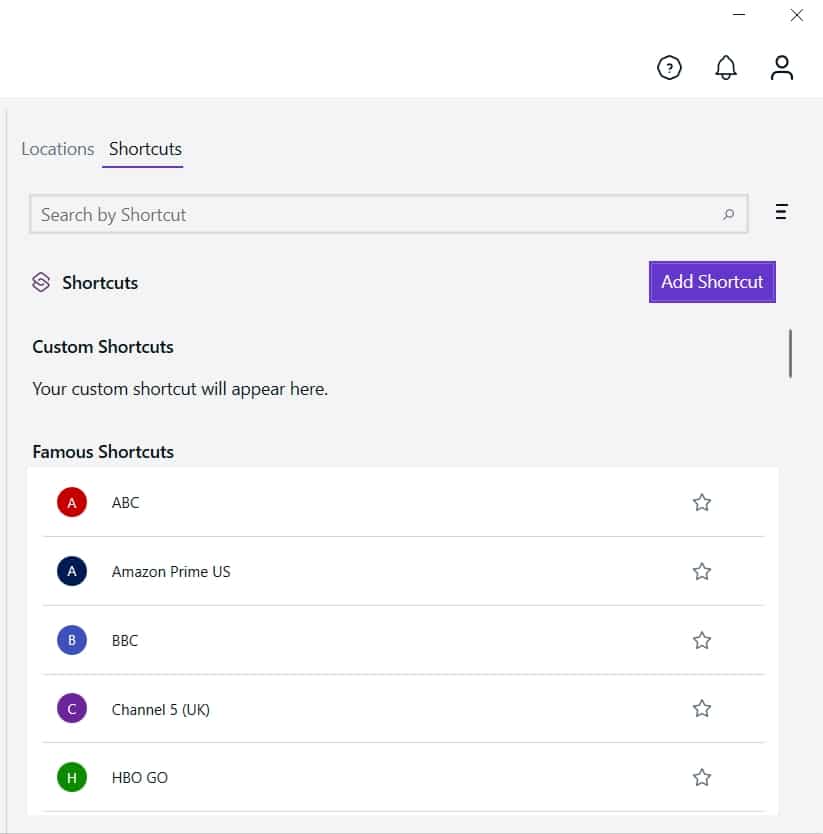Open the Amazon Prime US shortcut
The height and width of the screenshot is (834, 823).
[x=403, y=571]
